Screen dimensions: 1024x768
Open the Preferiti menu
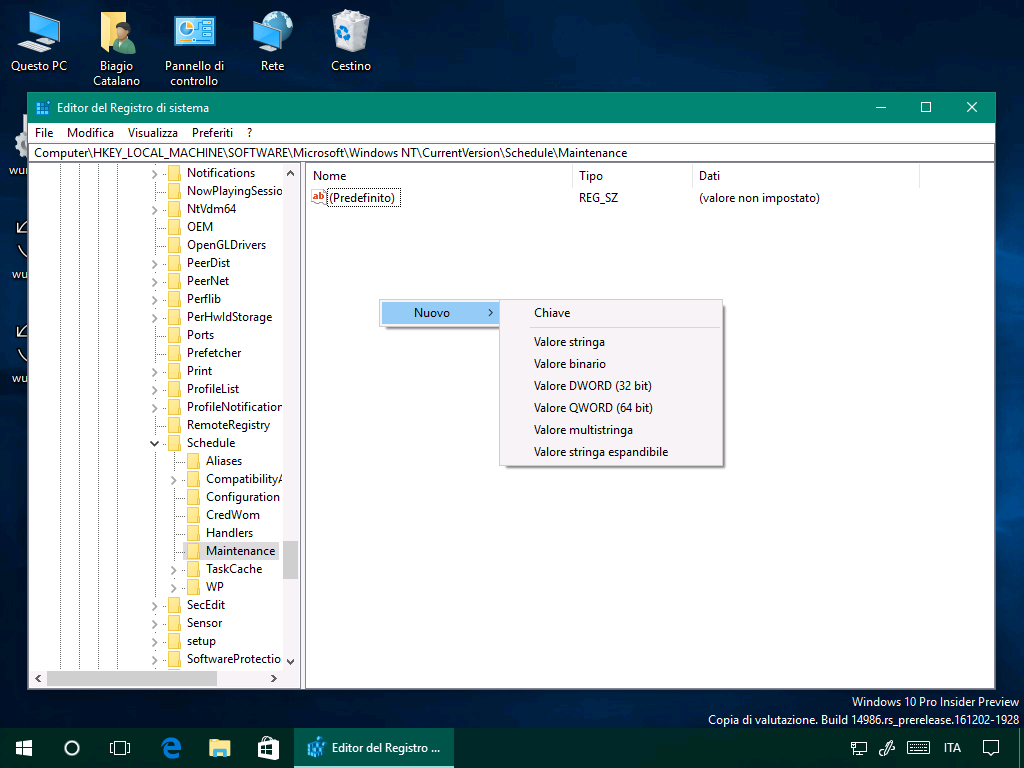click(212, 133)
